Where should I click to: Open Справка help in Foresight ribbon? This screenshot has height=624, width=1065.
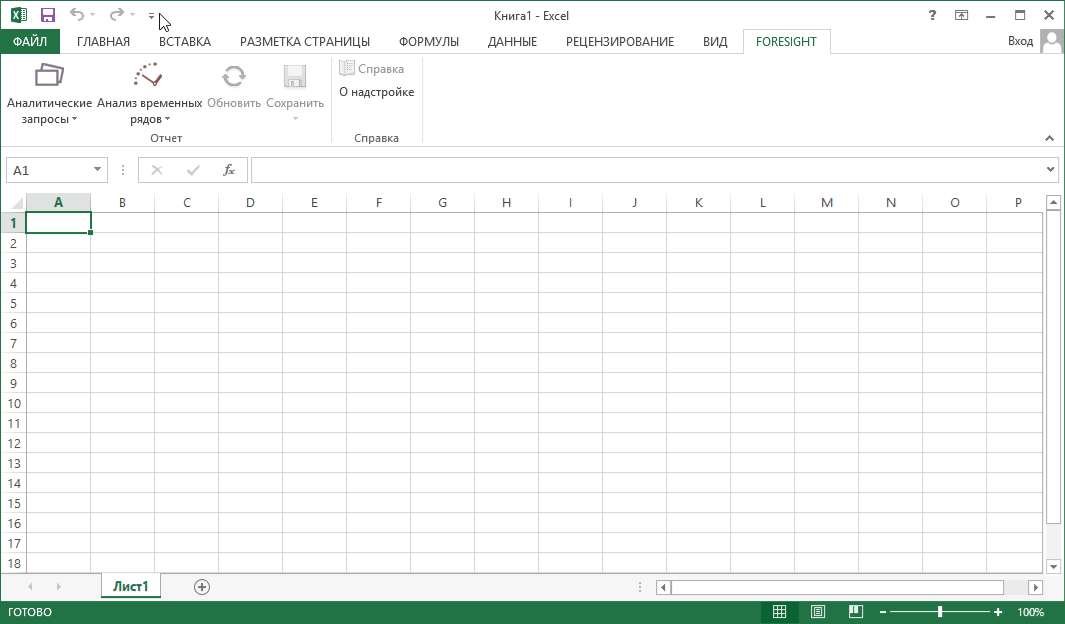tap(372, 69)
